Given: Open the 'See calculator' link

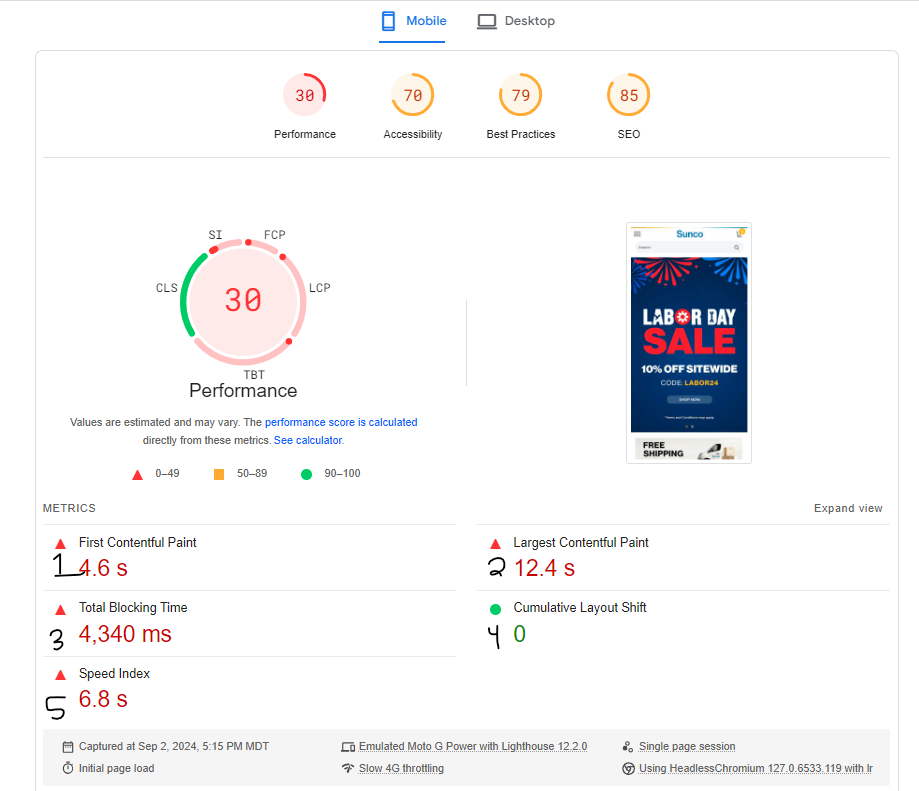Looking at the screenshot, I should (x=308, y=440).
